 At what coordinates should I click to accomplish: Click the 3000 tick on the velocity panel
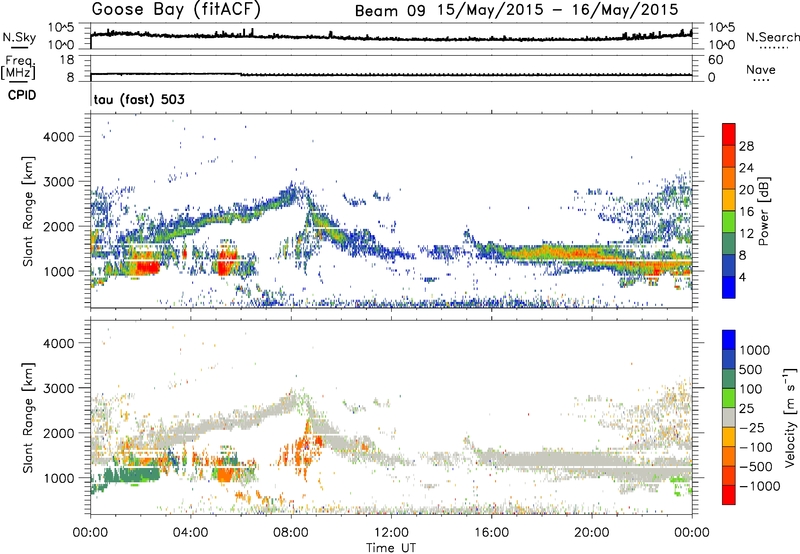[58, 388]
